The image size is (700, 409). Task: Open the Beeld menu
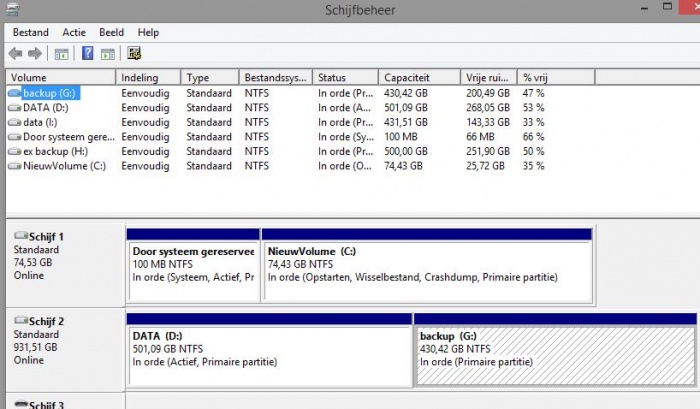pos(112,33)
